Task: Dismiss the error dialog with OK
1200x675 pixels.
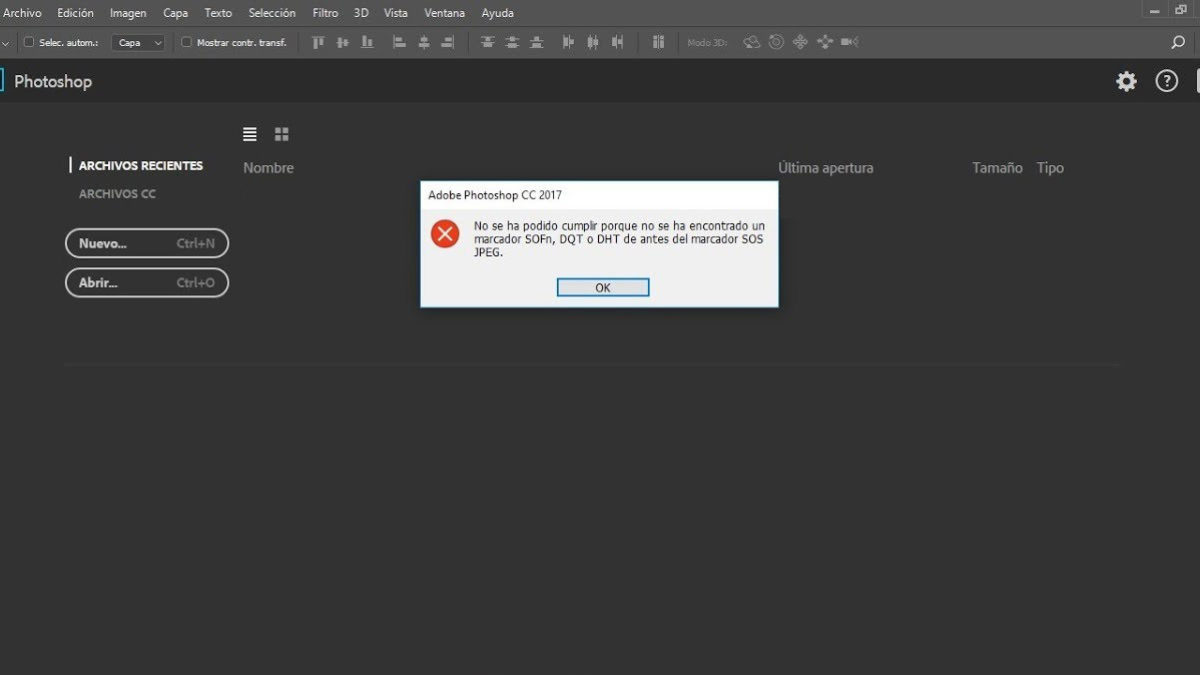Action: [x=603, y=287]
